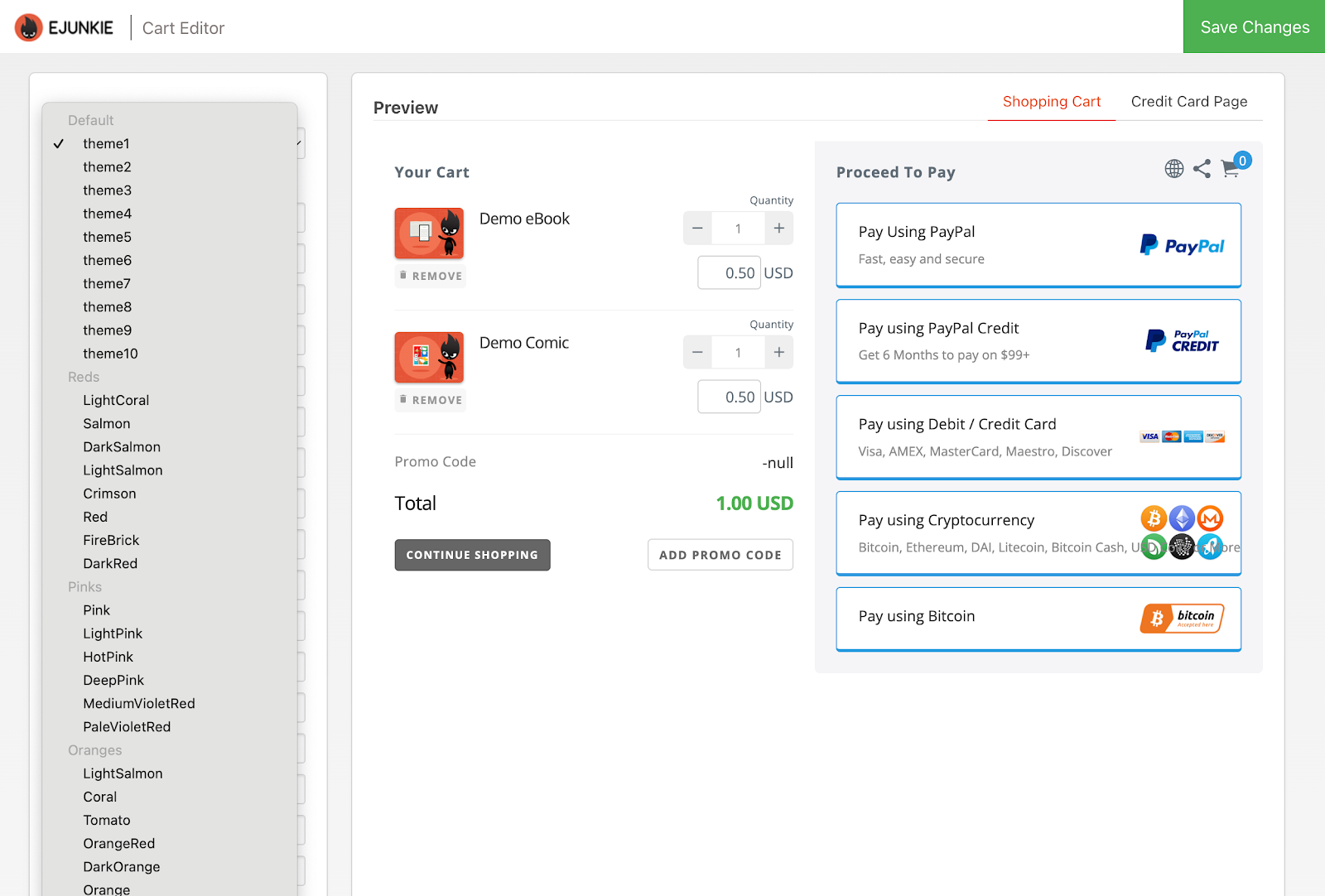
Task: Click the Demo eBook product thumbnail
Action: [429, 233]
